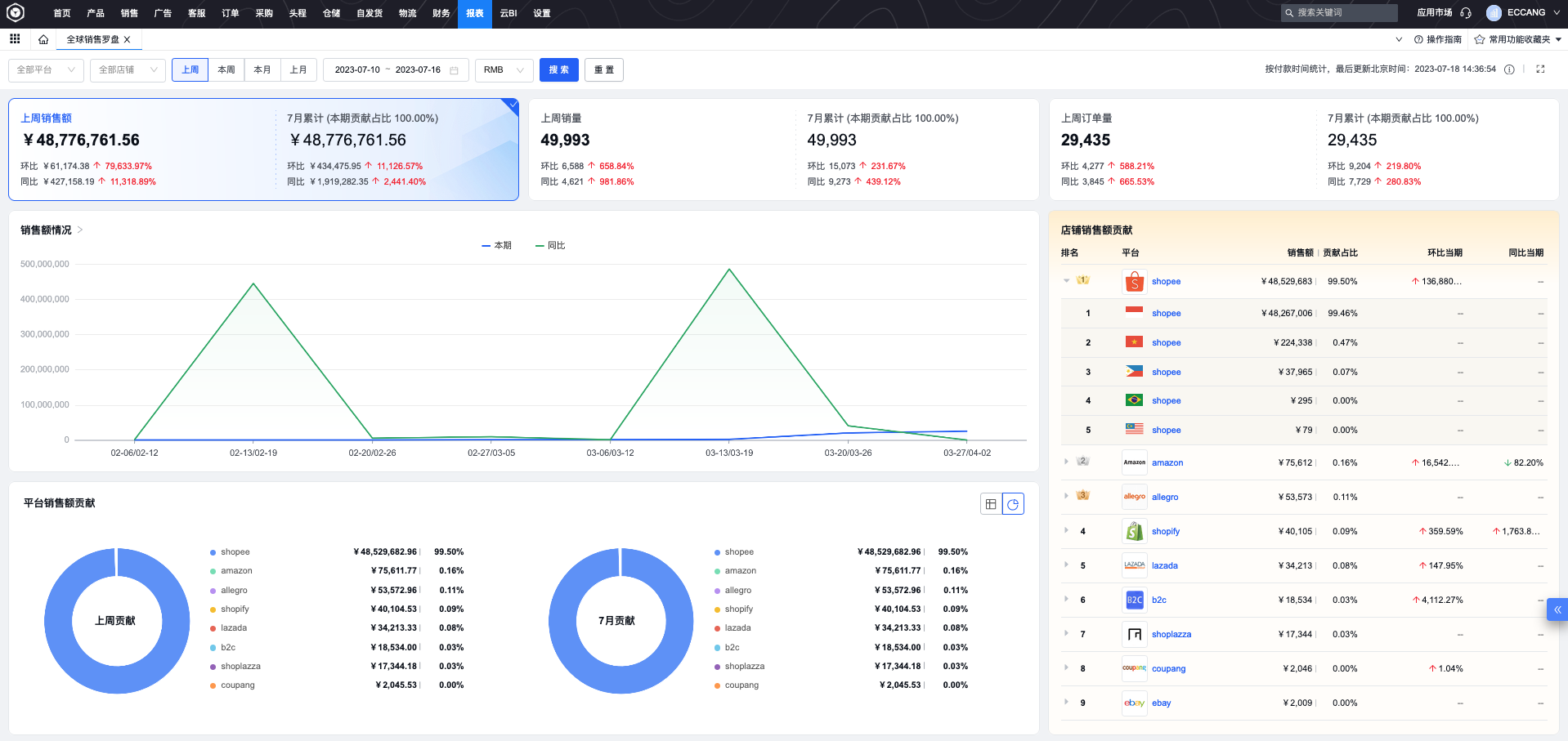Open the 财务 menu in top navigation
Viewport: 1568px width, 741px height.
pyautogui.click(x=441, y=13)
